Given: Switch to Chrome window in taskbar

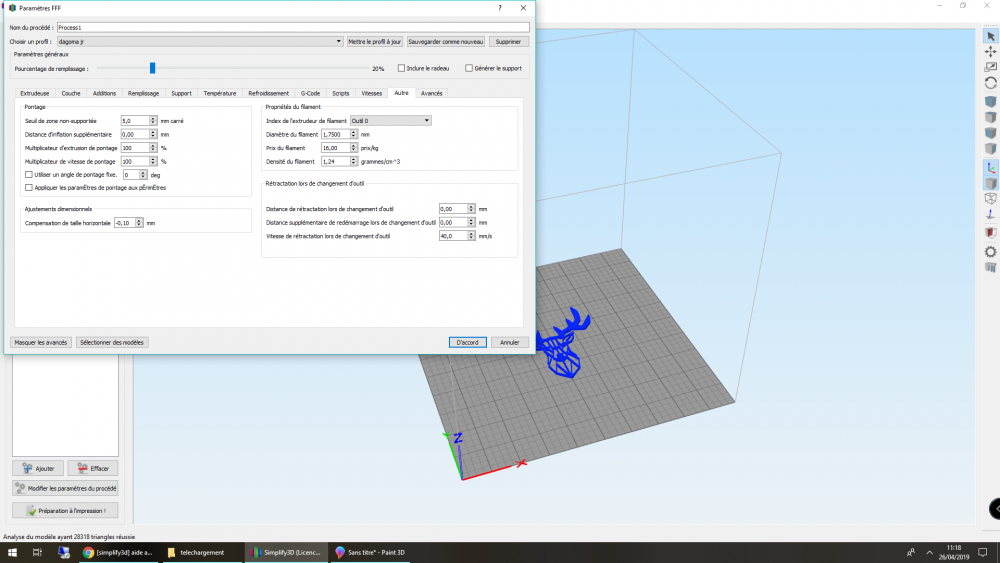Looking at the screenshot, I should (118, 552).
